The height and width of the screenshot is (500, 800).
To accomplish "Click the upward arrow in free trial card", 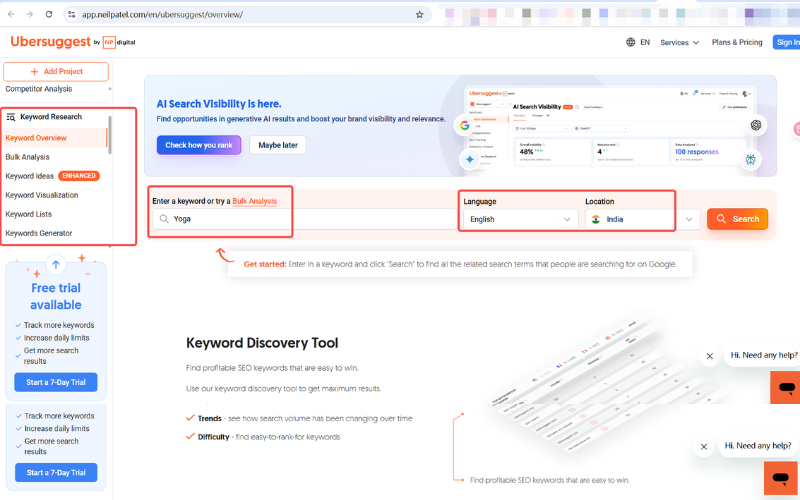I will tap(56, 265).
